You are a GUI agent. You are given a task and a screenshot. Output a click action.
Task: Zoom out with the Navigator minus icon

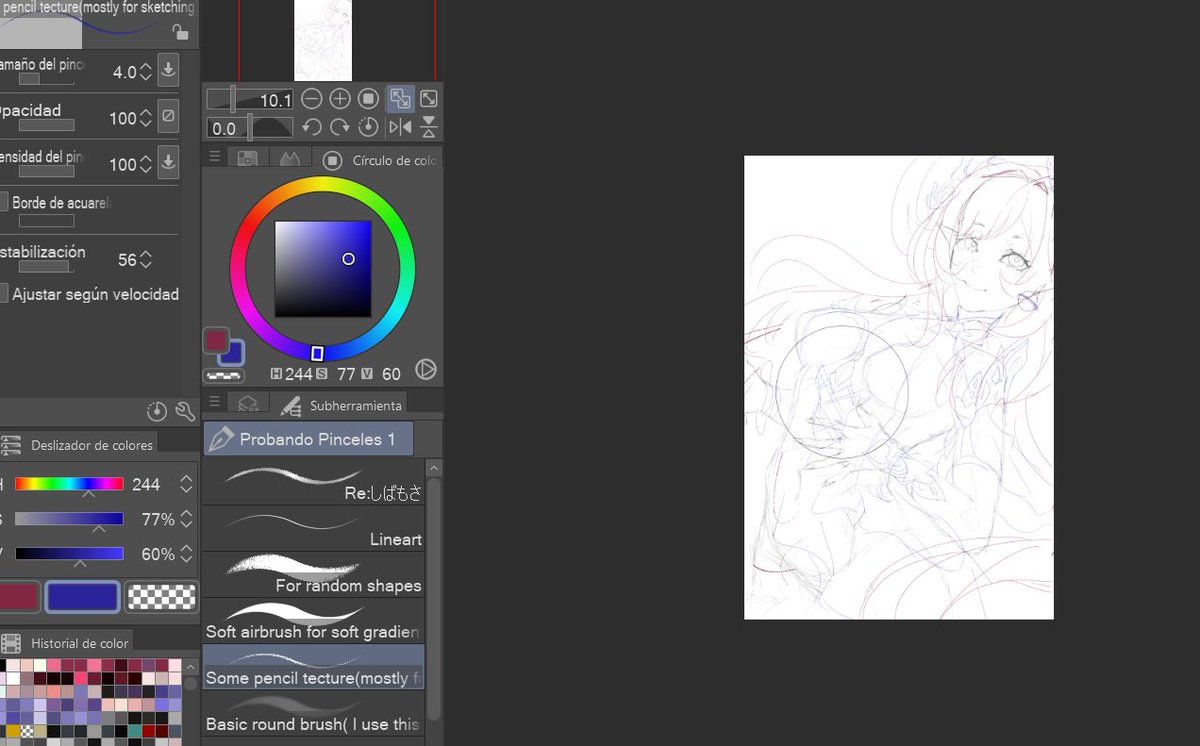click(312, 98)
